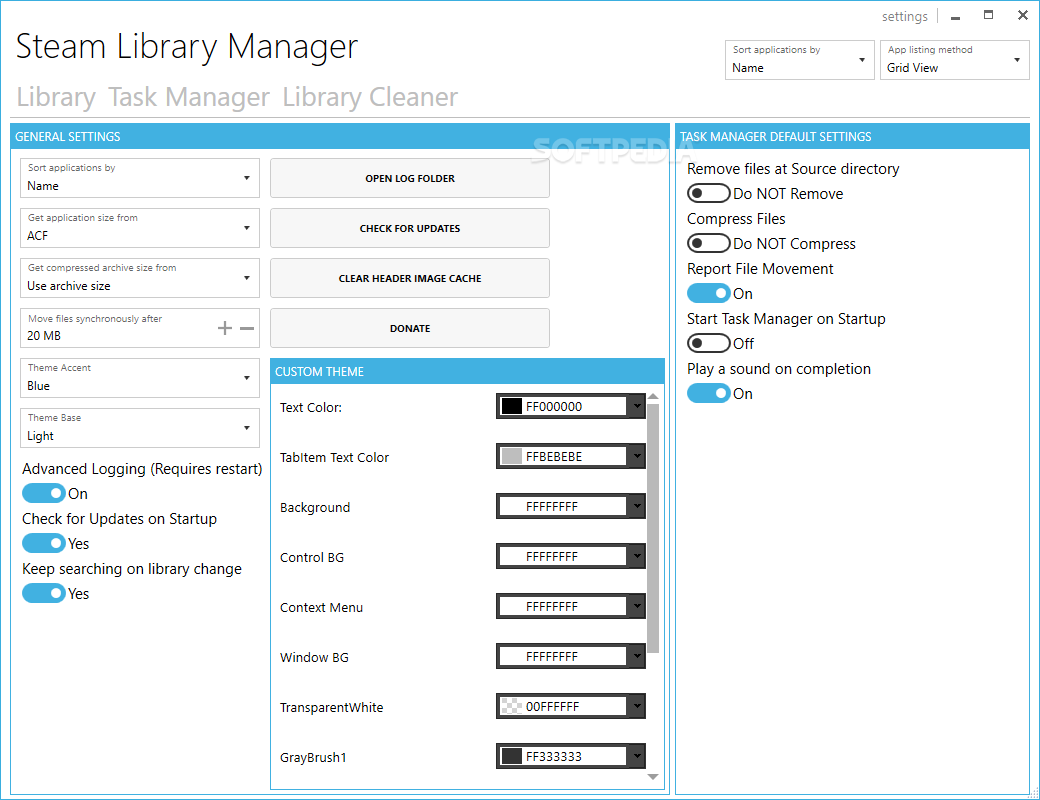Open the settings link in title bar
The height and width of the screenshot is (800, 1040).
(905, 17)
